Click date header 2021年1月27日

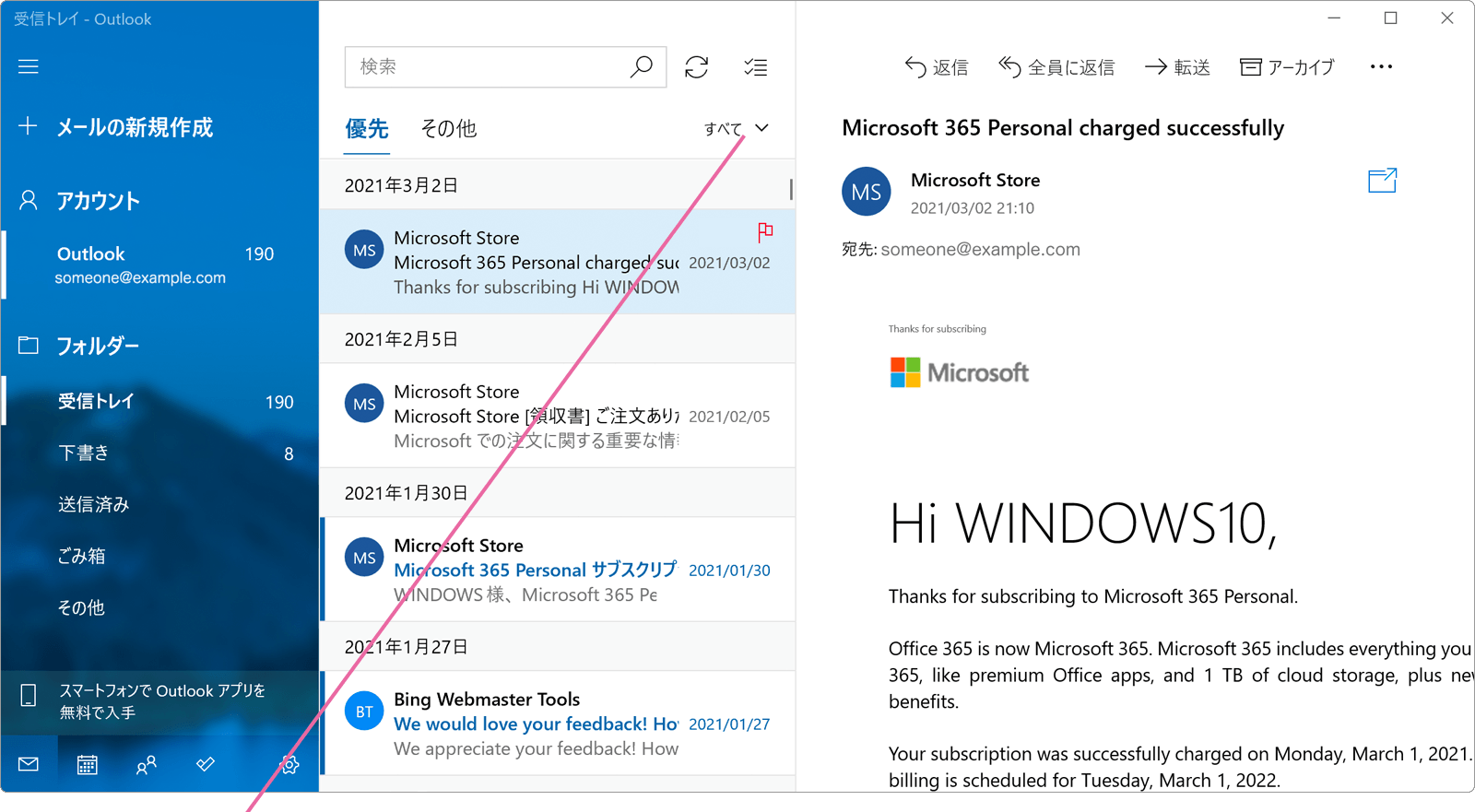coord(407,647)
